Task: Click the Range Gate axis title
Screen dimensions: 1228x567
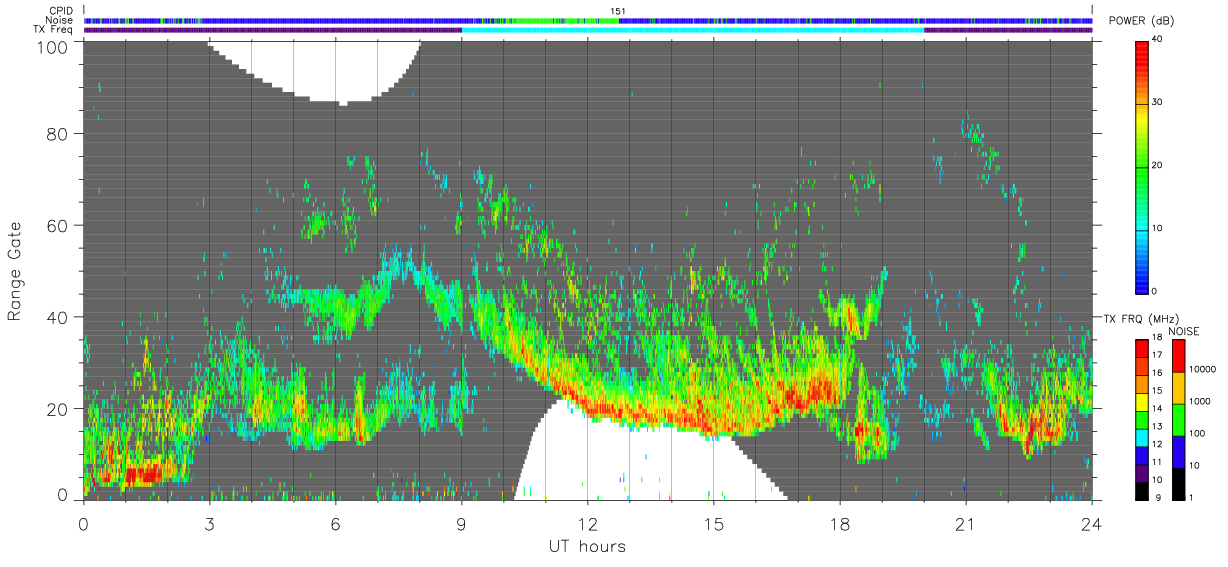Action: 15,271
